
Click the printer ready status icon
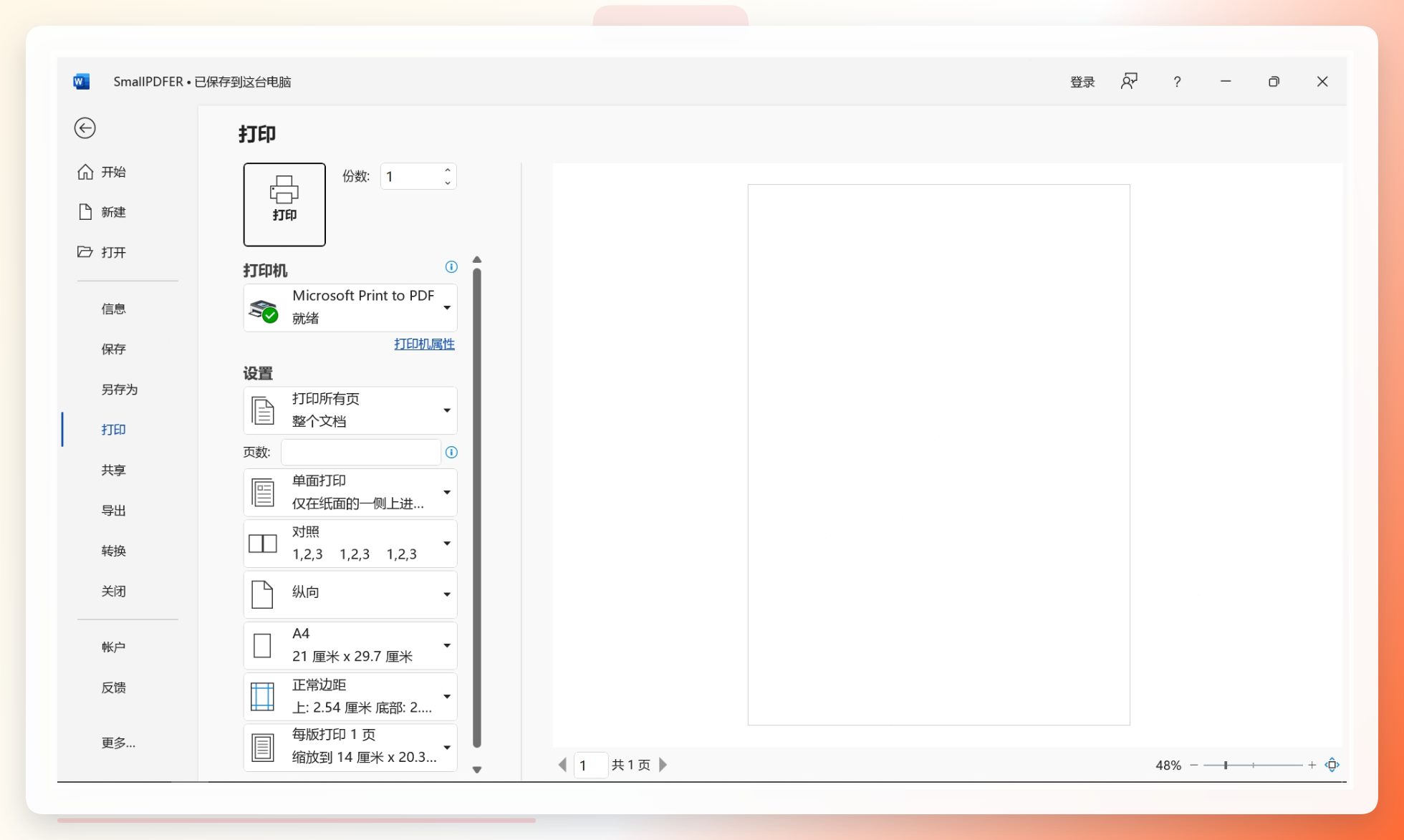[264, 311]
